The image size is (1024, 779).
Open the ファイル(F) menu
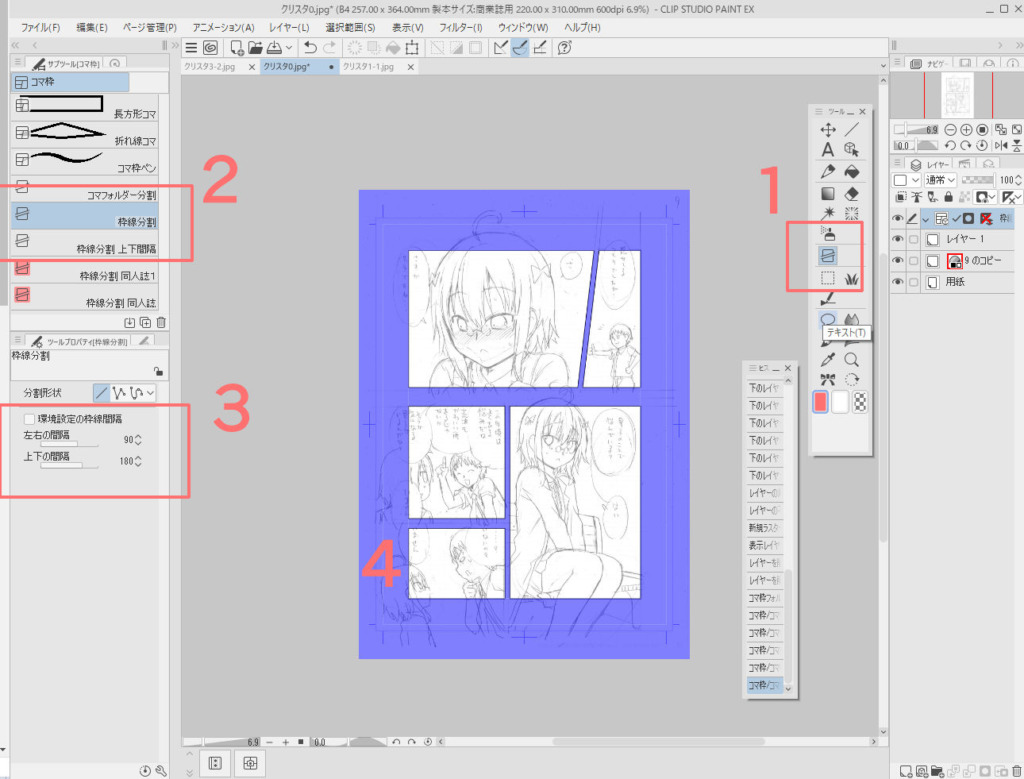pyautogui.click(x=40, y=27)
